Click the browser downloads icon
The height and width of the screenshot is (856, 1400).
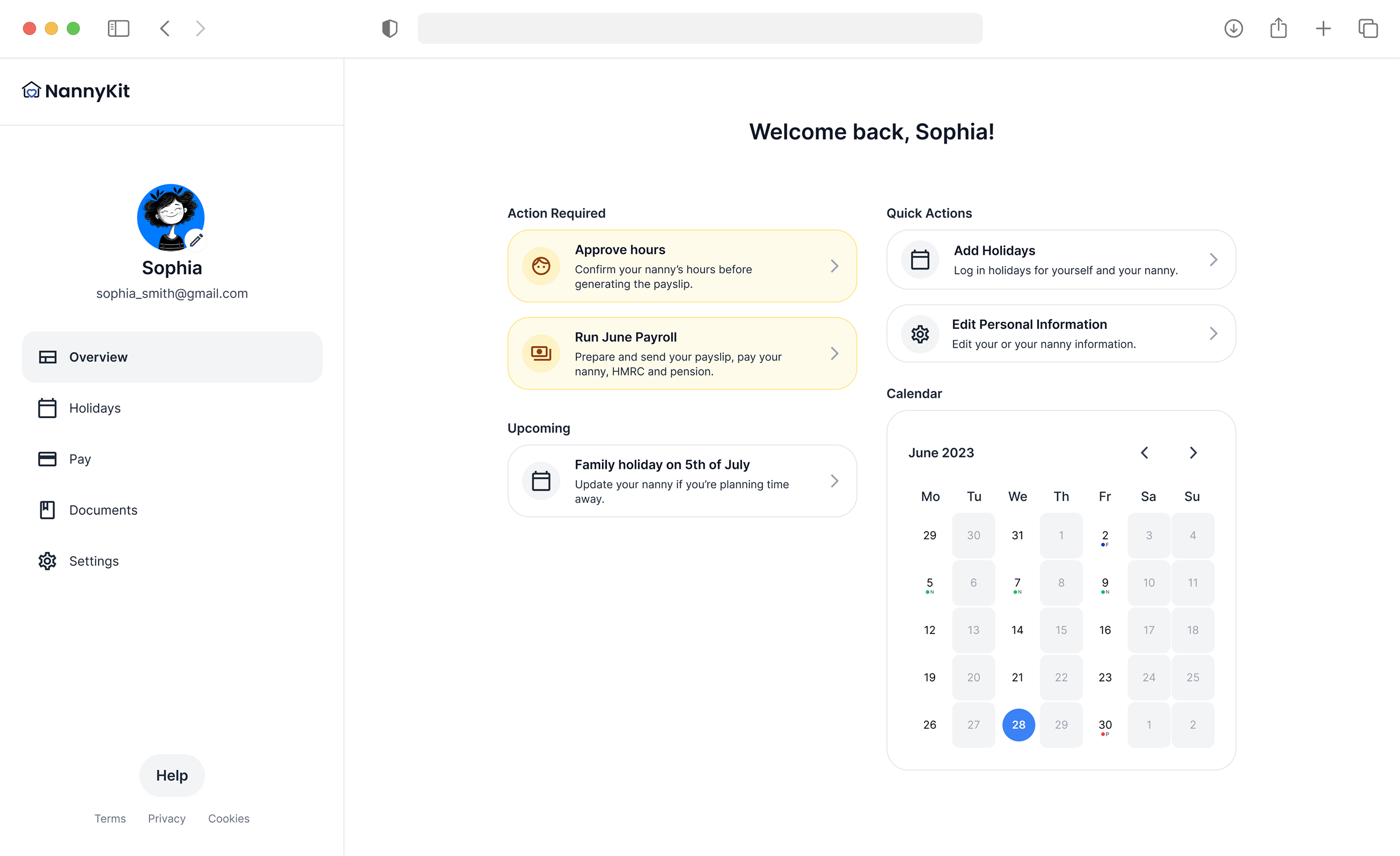pos(1233,29)
